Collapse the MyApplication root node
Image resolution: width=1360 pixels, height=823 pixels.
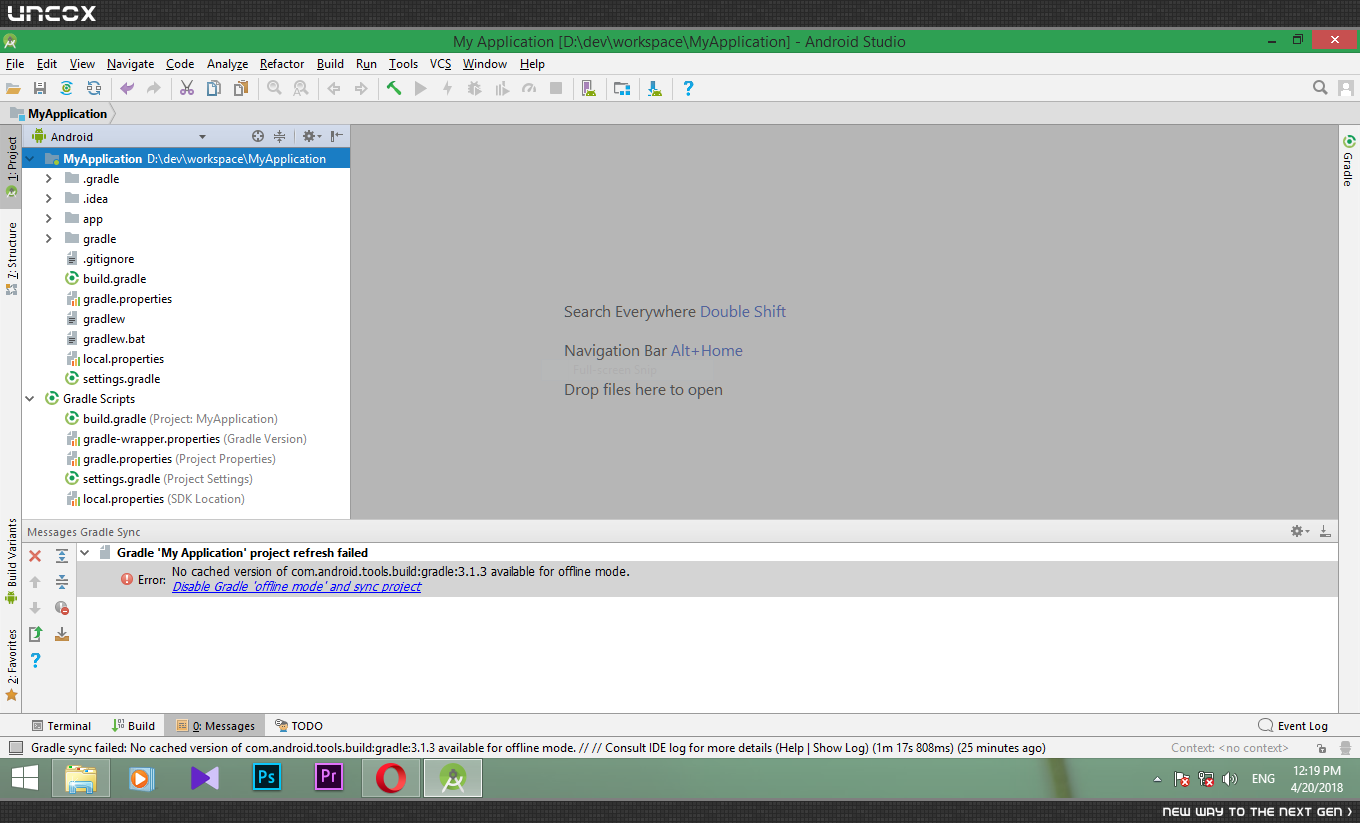tap(29, 159)
